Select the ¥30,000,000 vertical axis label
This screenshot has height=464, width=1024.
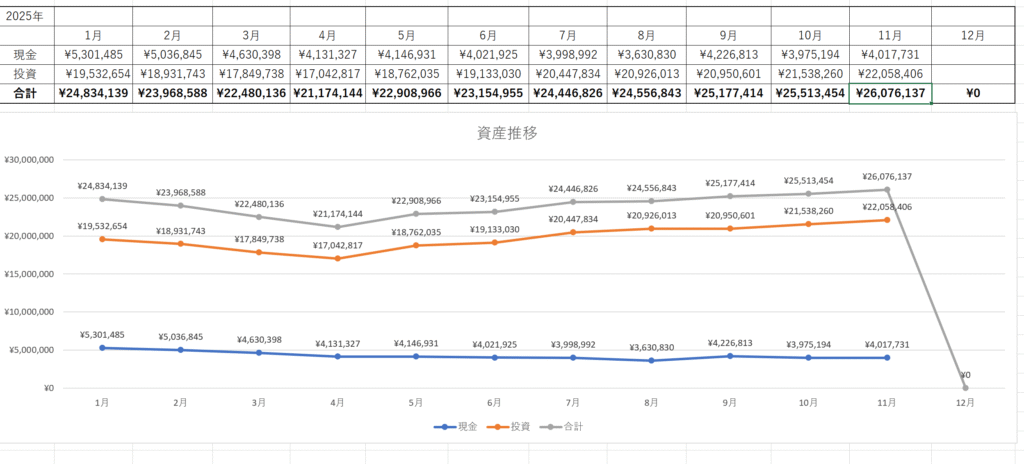click(x=29, y=160)
